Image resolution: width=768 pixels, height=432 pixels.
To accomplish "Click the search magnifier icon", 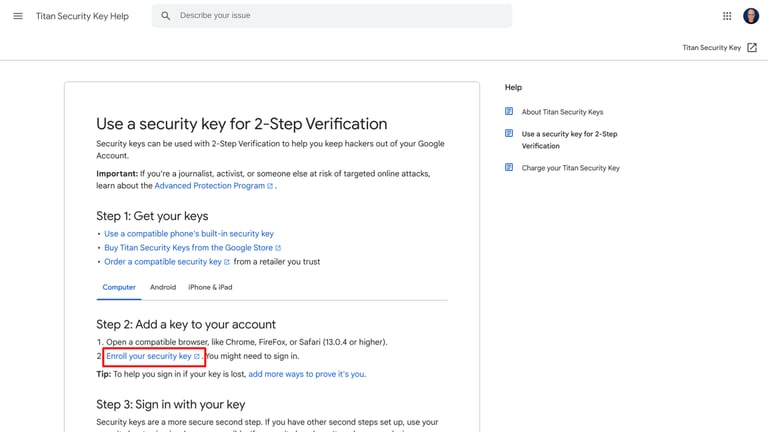I will [166, 16].
